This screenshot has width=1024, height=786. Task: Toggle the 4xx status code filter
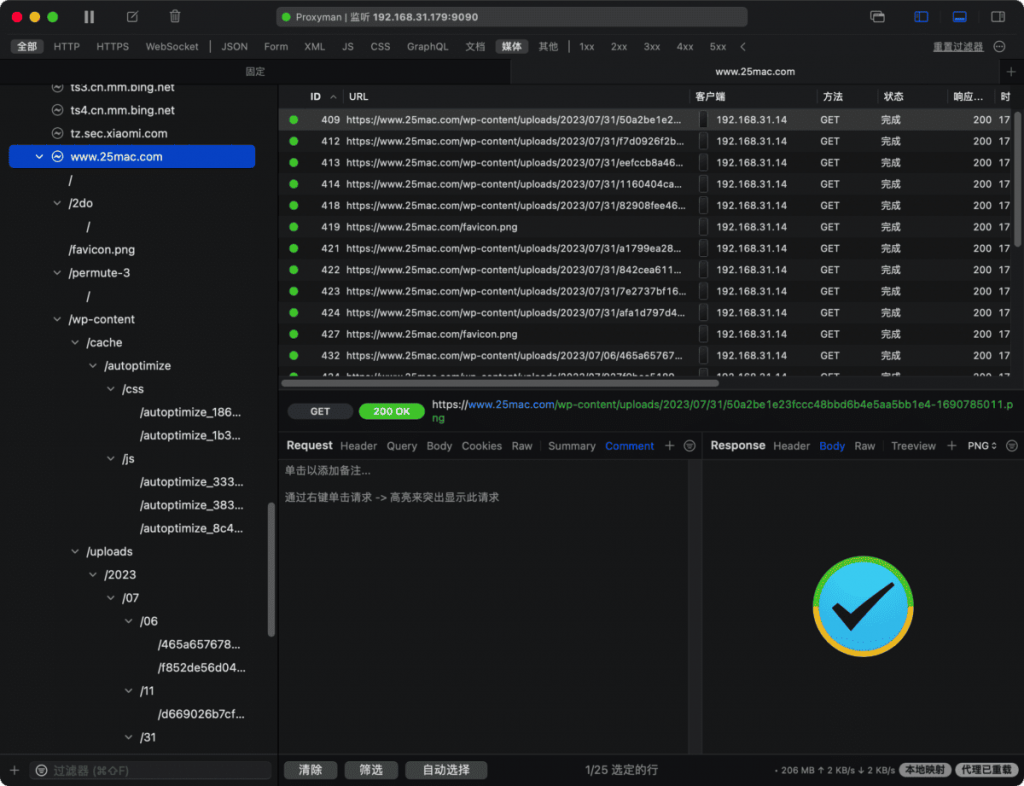(685, 47)
